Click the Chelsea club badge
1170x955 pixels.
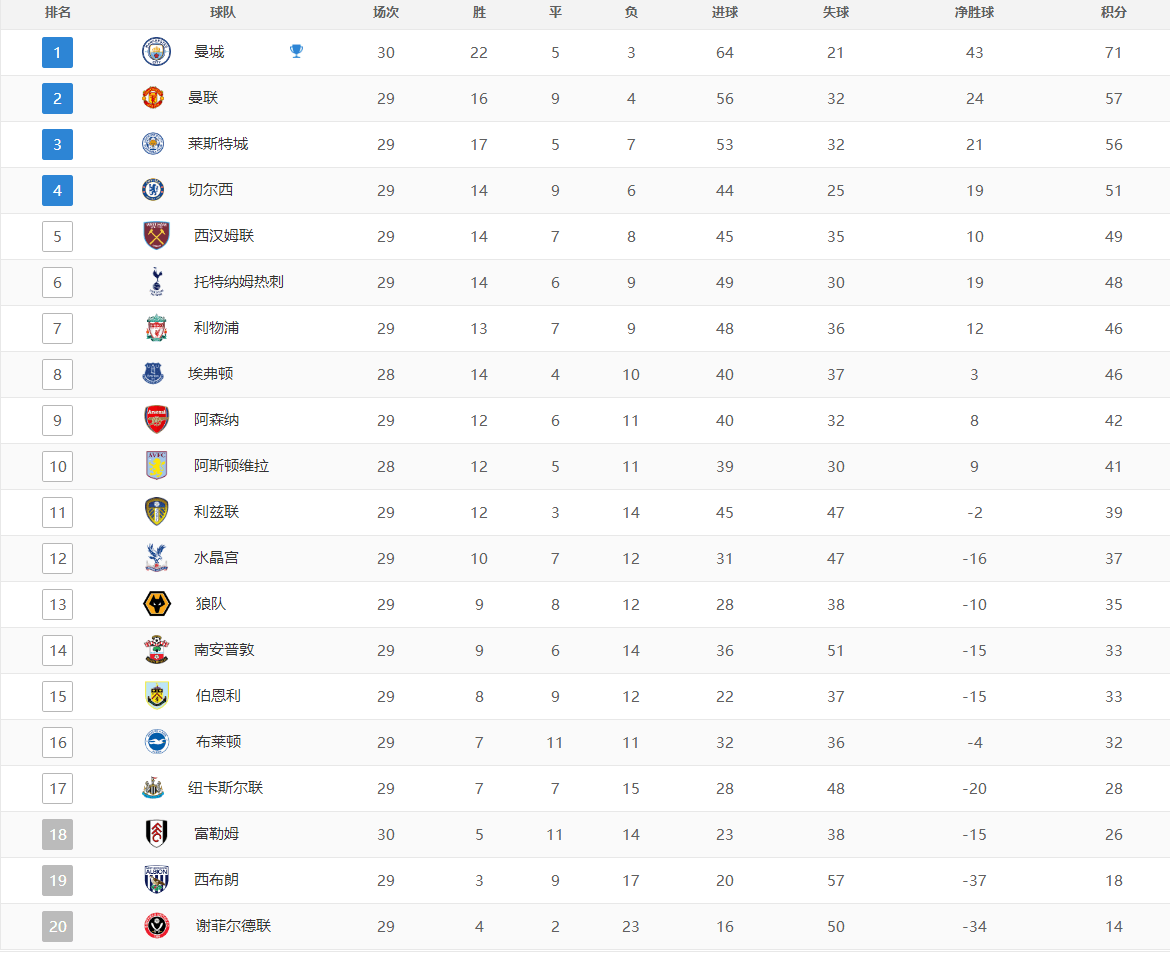pos(153,190)
